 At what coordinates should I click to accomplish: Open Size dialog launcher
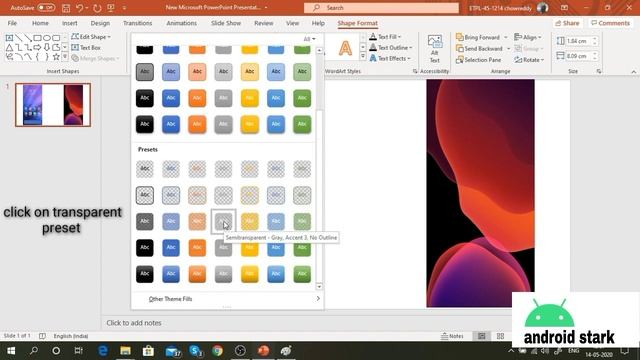point(599,71)
